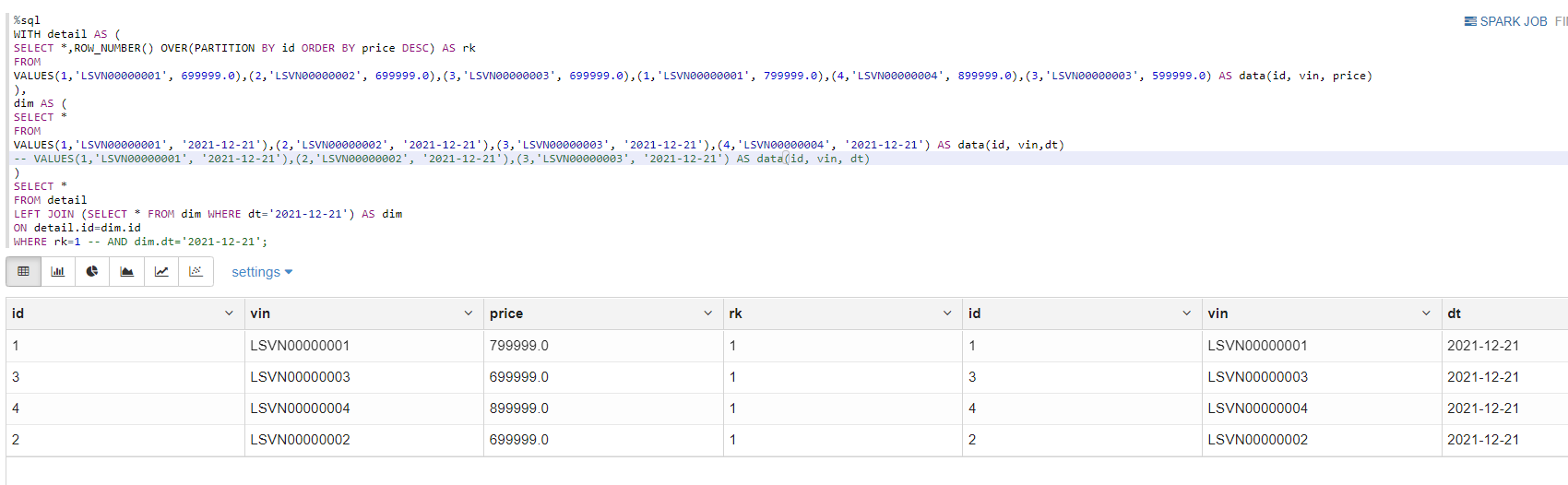Select the cell with price 899999.0
1568x485 pixels.
coord(603,408)
